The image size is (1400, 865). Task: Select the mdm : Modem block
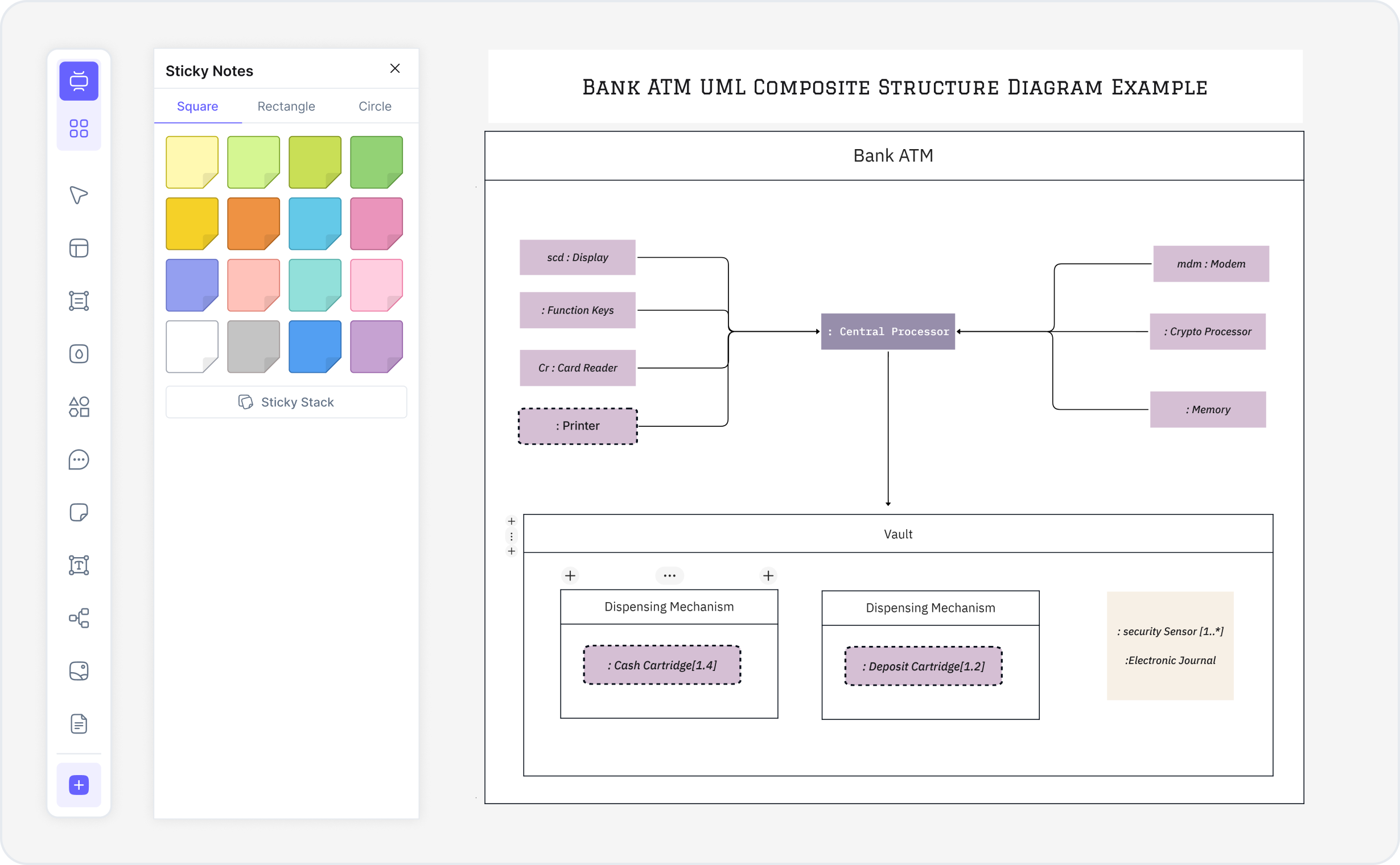1210,263
